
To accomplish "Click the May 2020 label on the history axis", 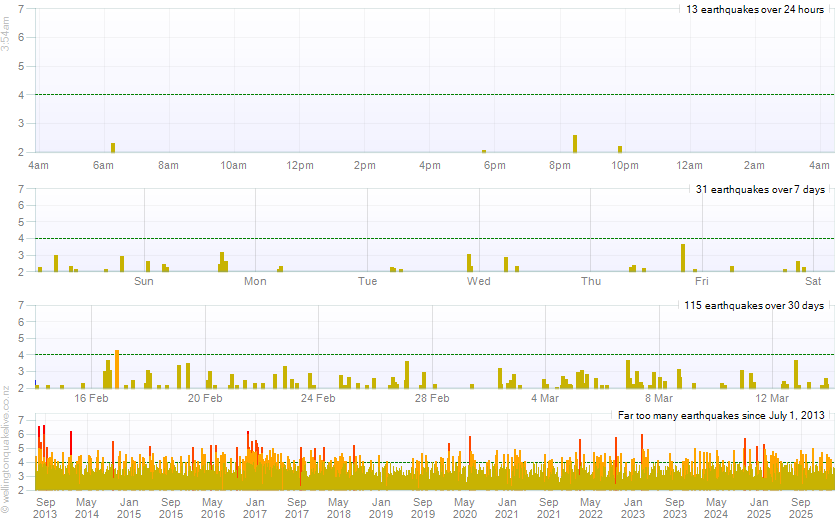I will coord(464,507).
